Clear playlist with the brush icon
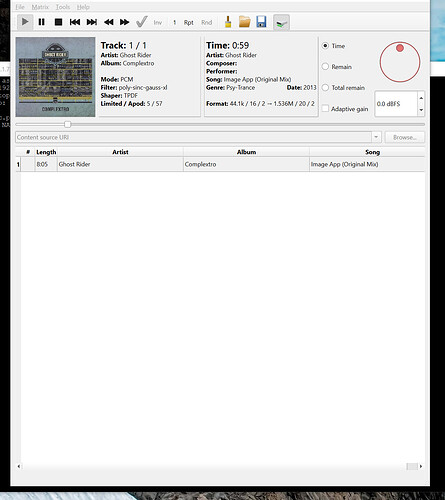The width and height of the screenshot is (445, 500). (x=228, y=22)
